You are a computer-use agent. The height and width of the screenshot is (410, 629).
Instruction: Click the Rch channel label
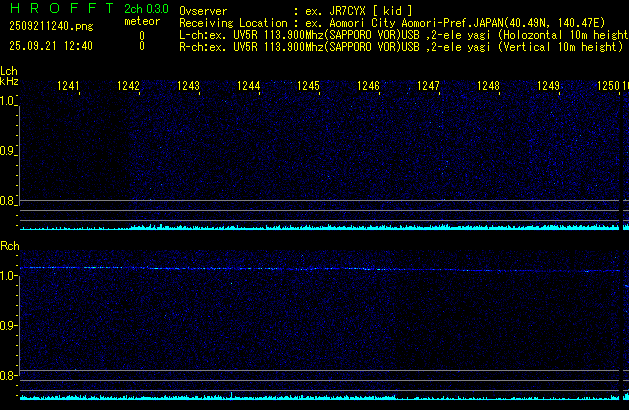pos(9,245)
